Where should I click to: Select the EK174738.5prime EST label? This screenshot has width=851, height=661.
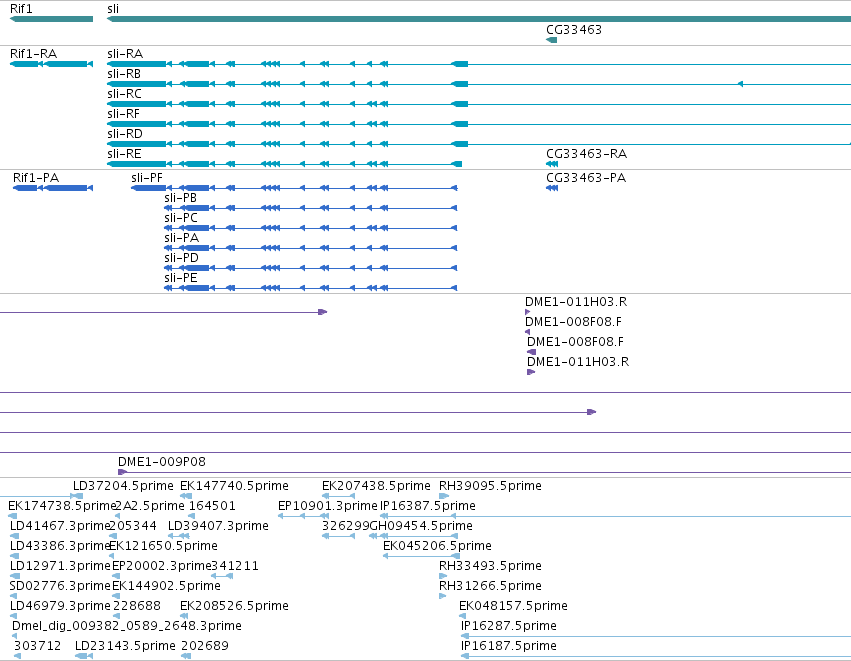(62, 506)
